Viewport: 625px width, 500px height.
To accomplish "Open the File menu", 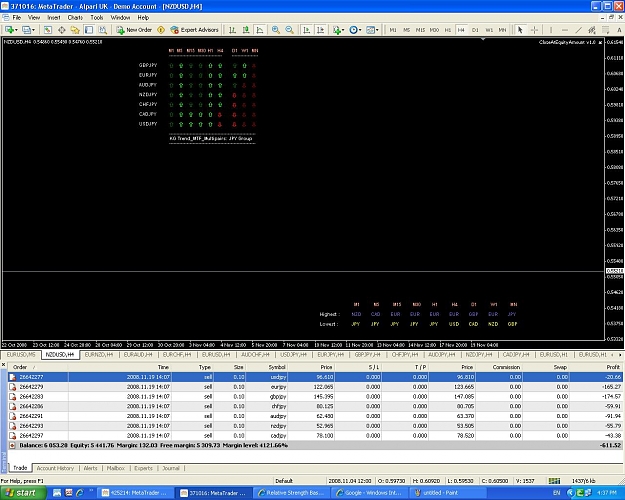I will (17, 18).
